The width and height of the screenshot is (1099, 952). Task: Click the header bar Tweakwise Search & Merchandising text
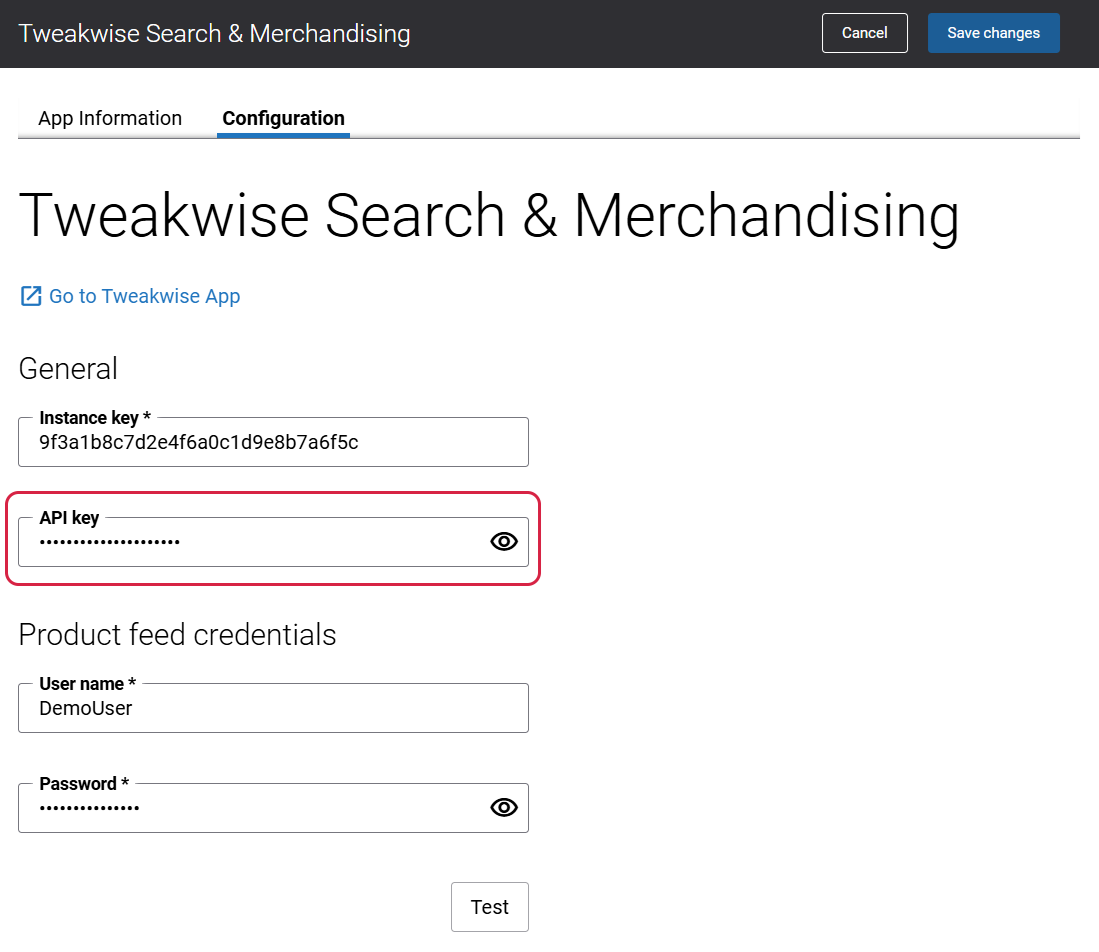point(214,34)
